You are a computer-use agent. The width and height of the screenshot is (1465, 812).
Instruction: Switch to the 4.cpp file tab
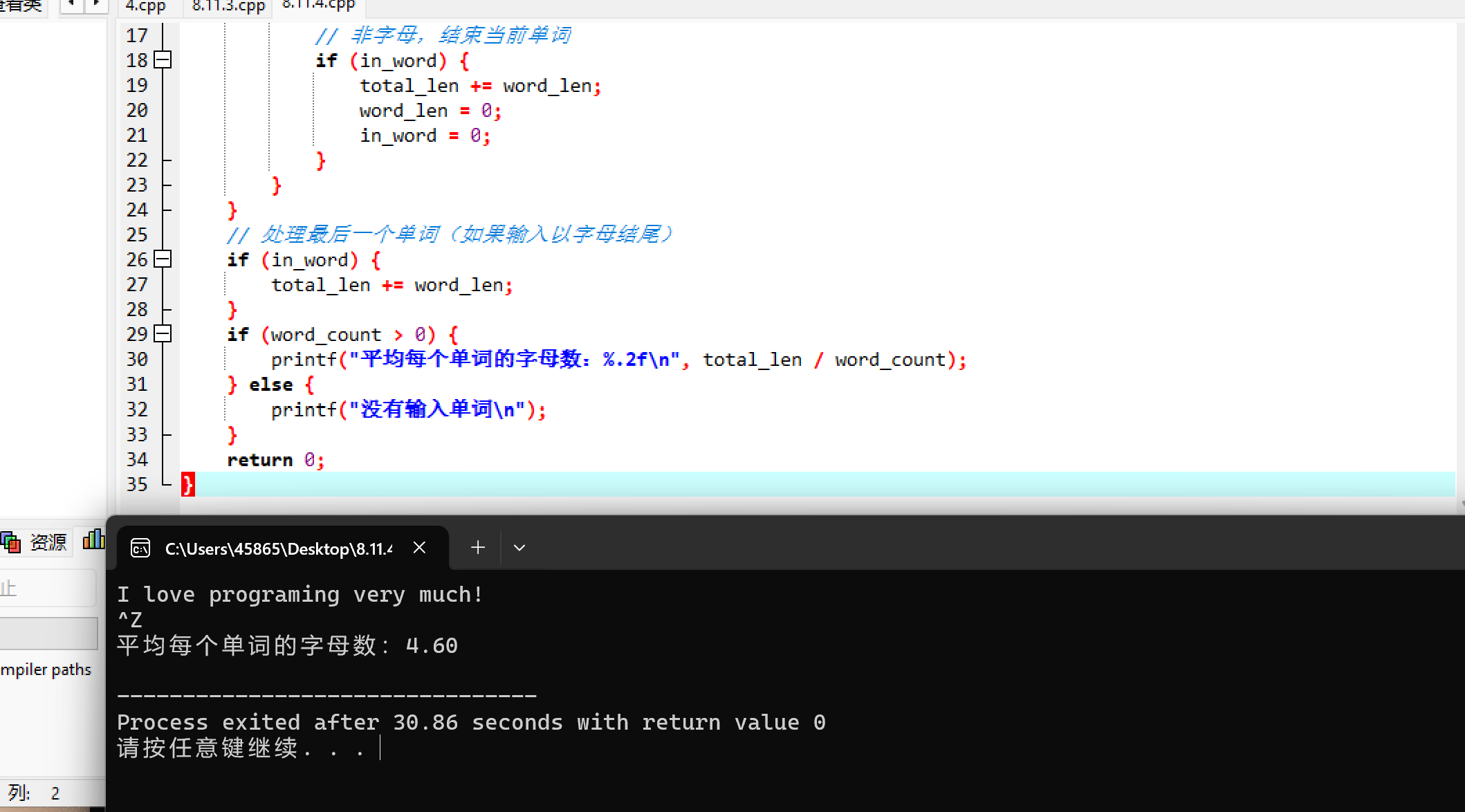[145, 7]
